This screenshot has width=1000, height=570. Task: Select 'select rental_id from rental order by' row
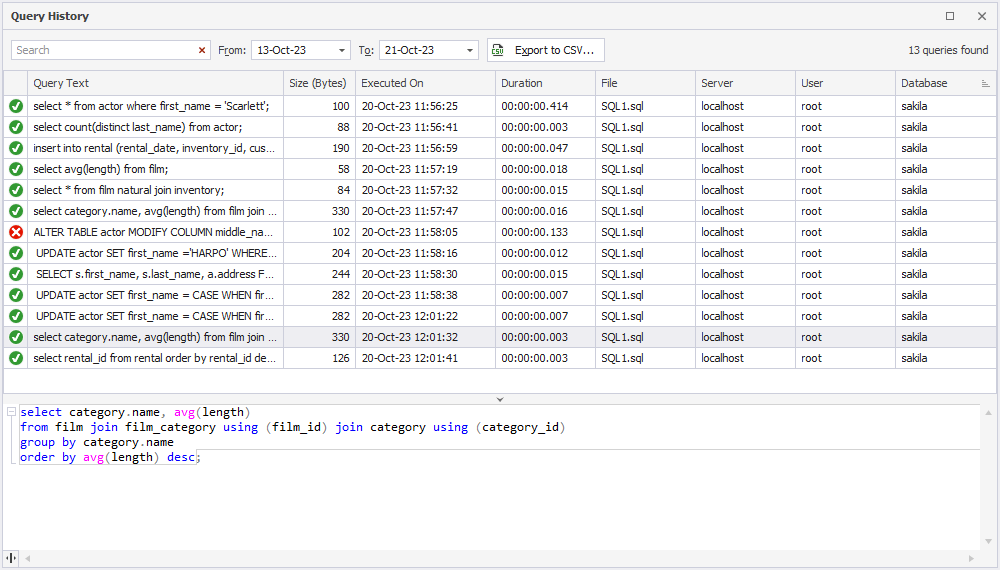[500, 358]
